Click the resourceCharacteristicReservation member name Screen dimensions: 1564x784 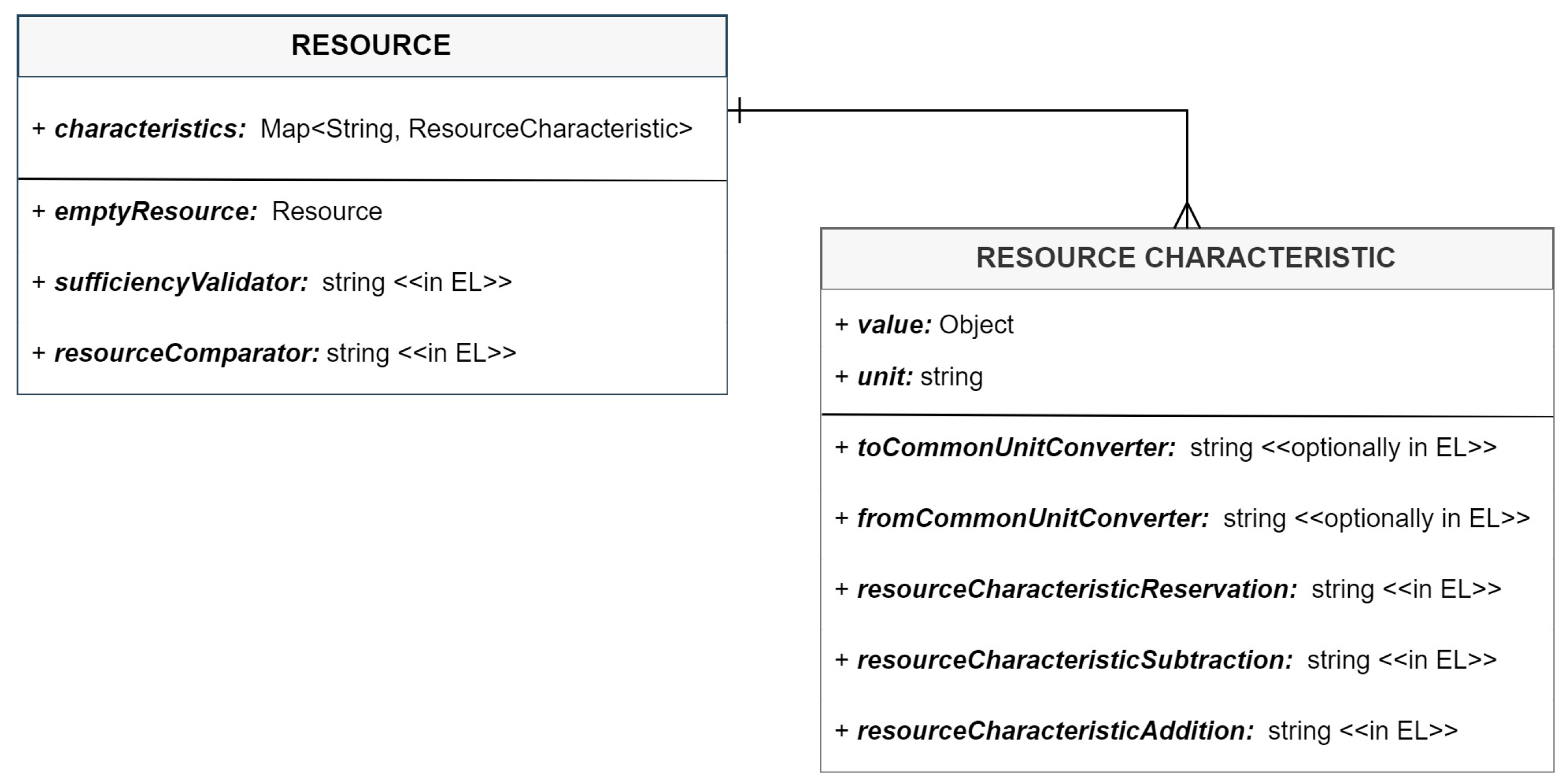pyautogui.click(x=1077, y=589)
